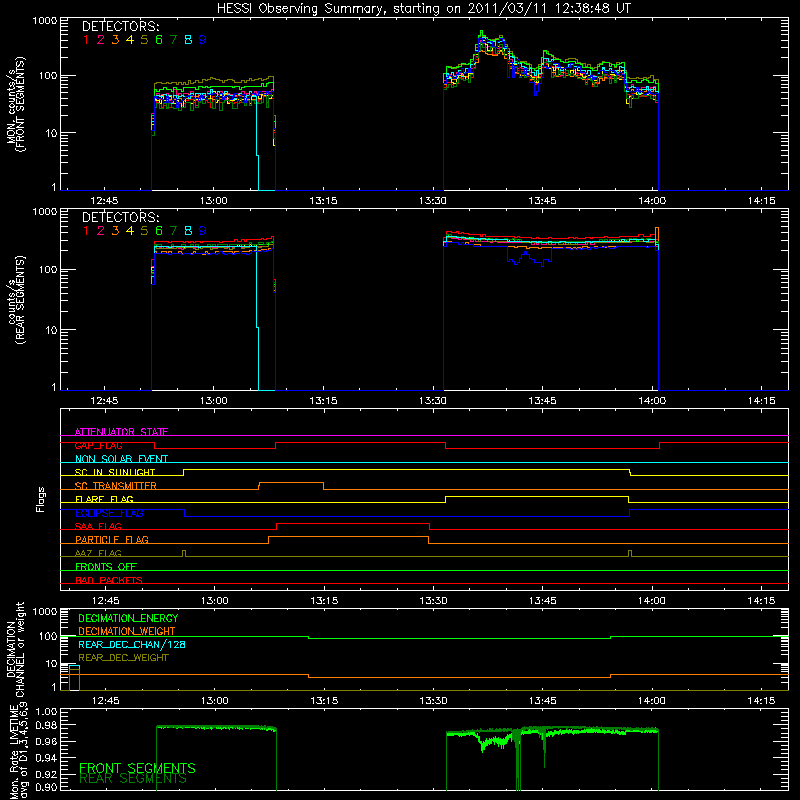Select magenta detector 2 in front segments legend
The height and width of the screenshot is (800, 800).
tap(101, 40)
